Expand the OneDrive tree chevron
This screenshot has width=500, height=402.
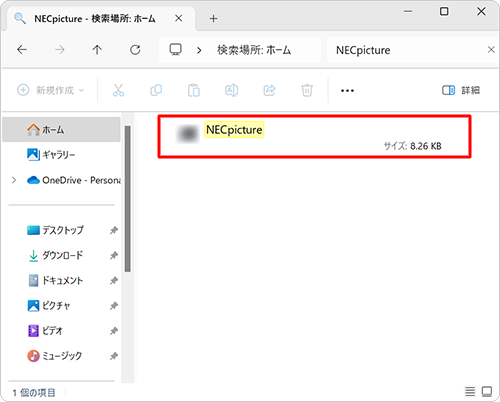pos(14,180)
